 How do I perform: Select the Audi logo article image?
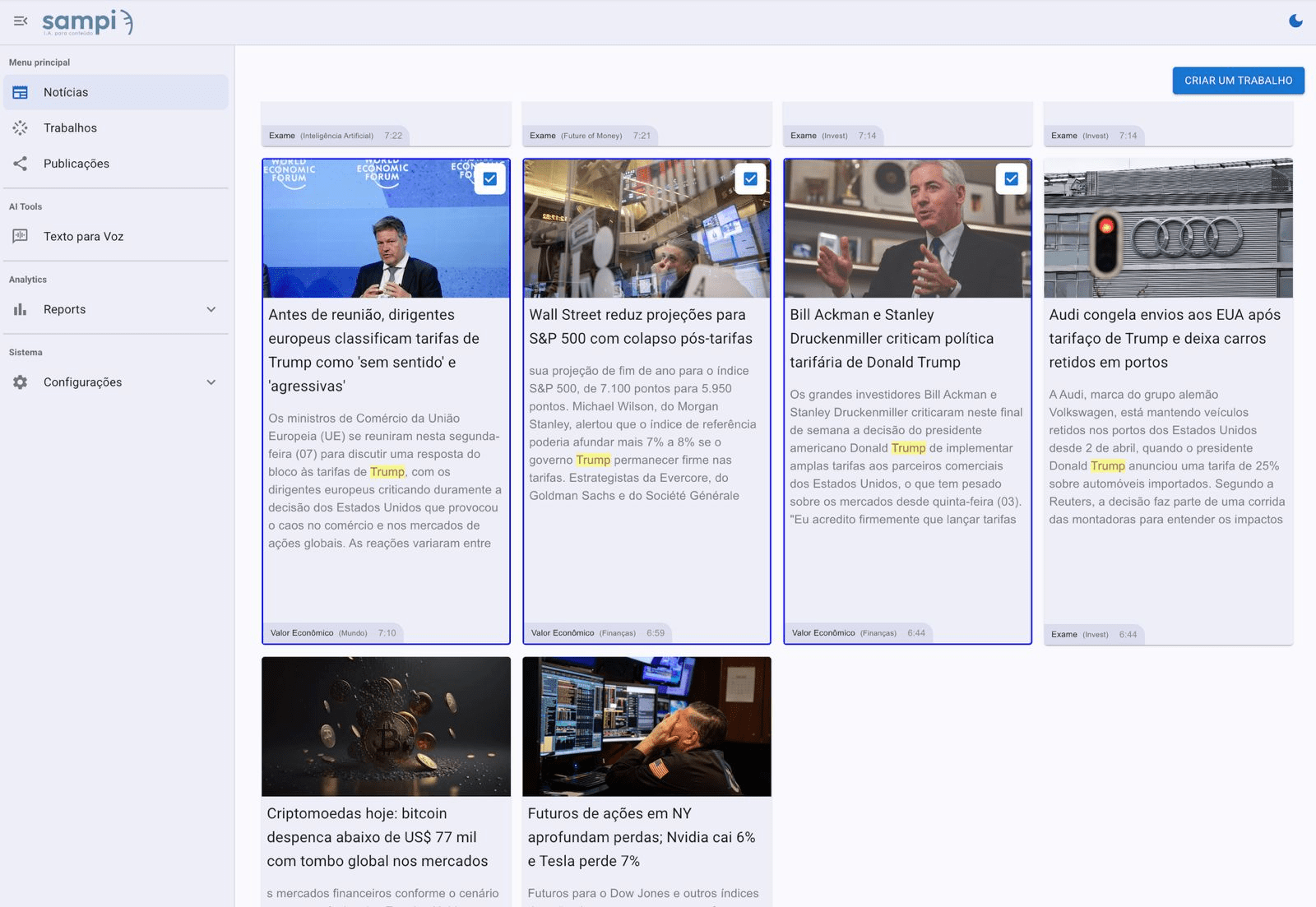1168,229
